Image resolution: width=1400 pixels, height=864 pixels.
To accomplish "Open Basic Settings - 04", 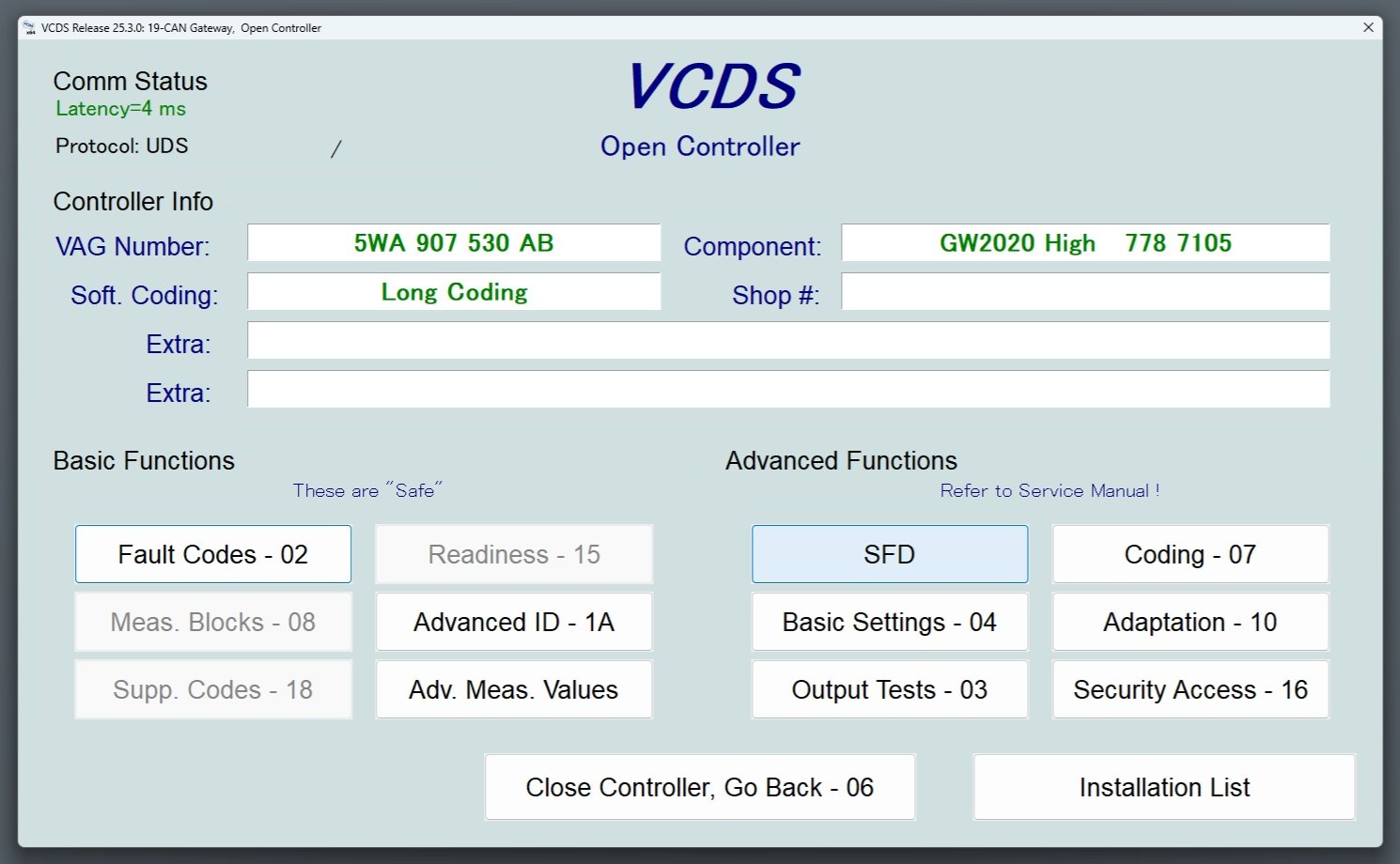I will tap(890, 622).
